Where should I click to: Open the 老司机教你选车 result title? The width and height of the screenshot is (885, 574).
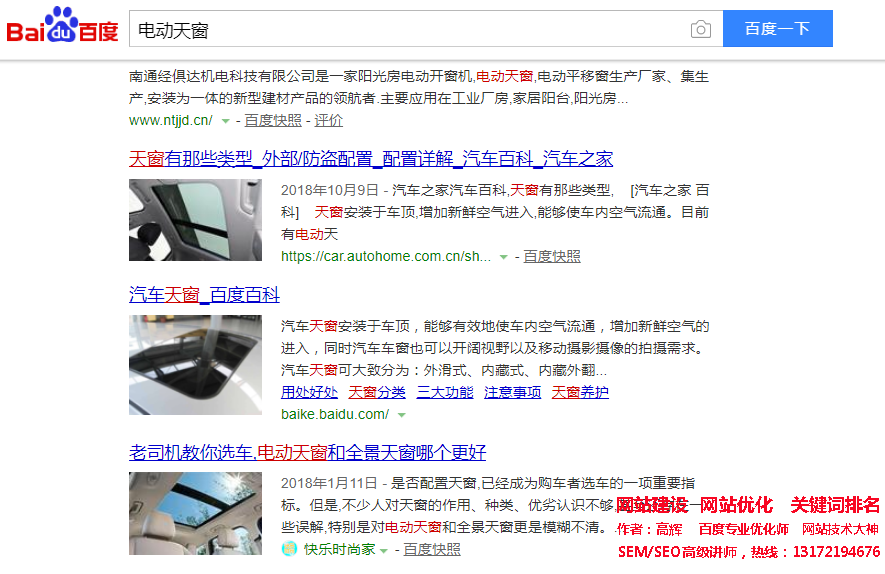click(308, 452)
